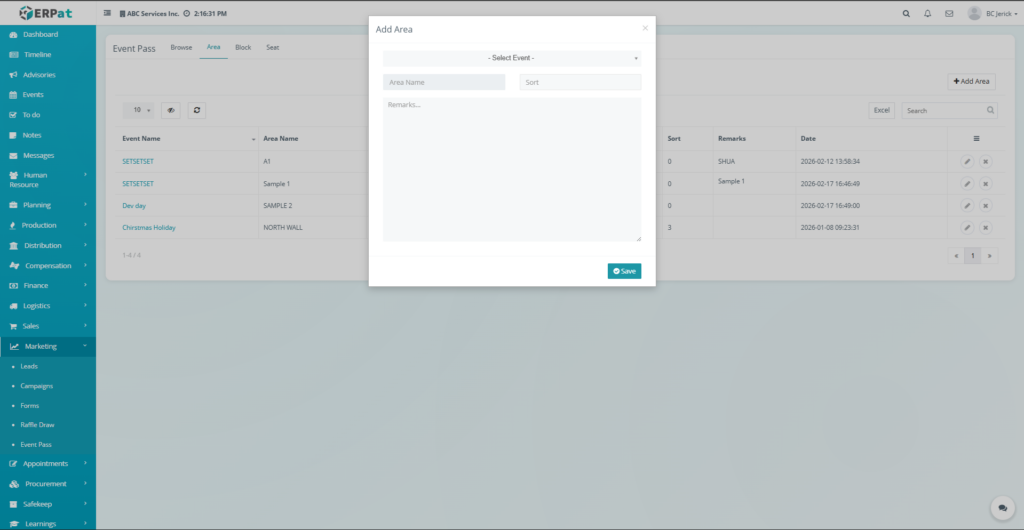Toggle column visibility eye button
This screenshot has height=530, width=1024.
point(171,110)
